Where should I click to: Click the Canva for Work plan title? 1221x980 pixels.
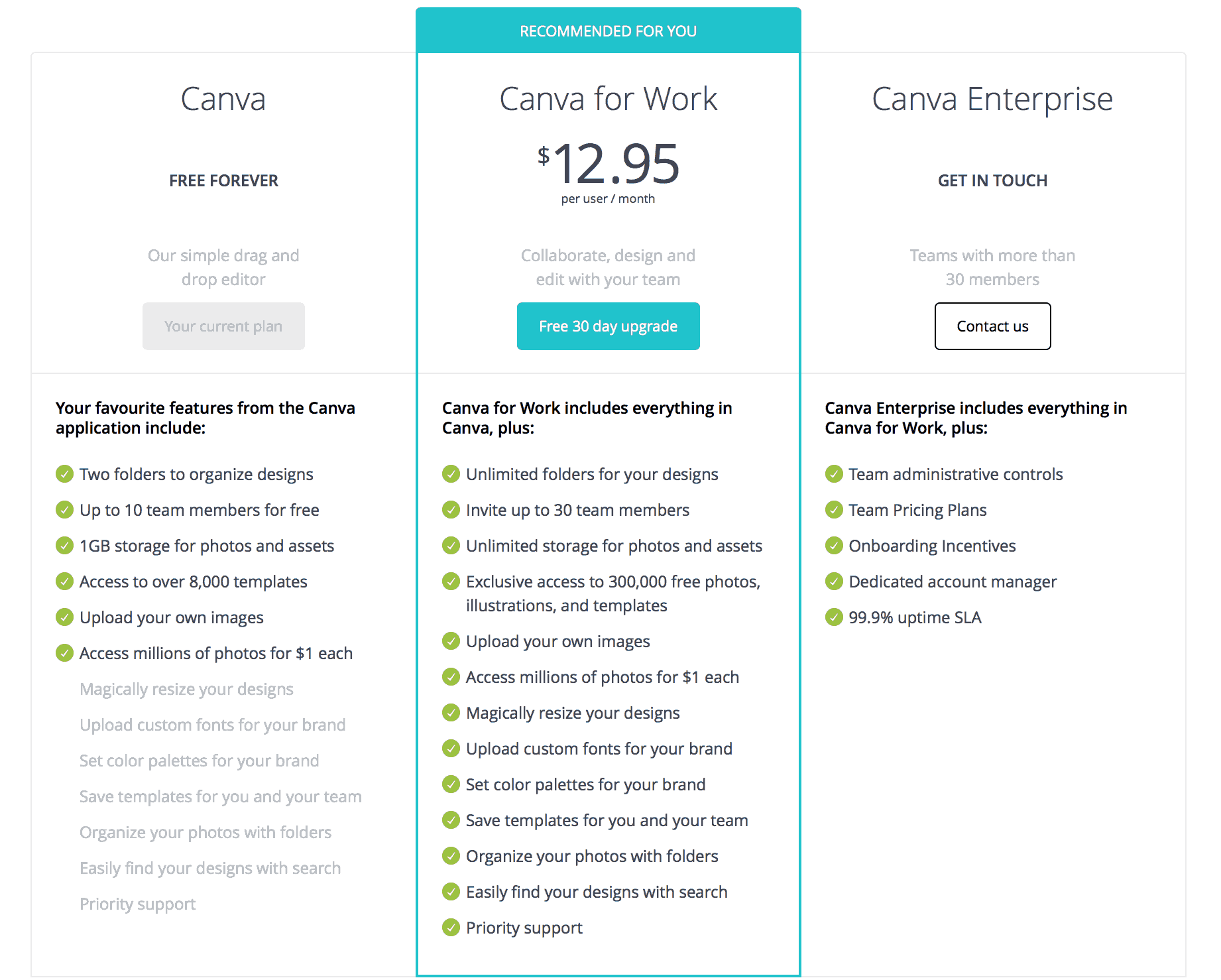(608, 99)
